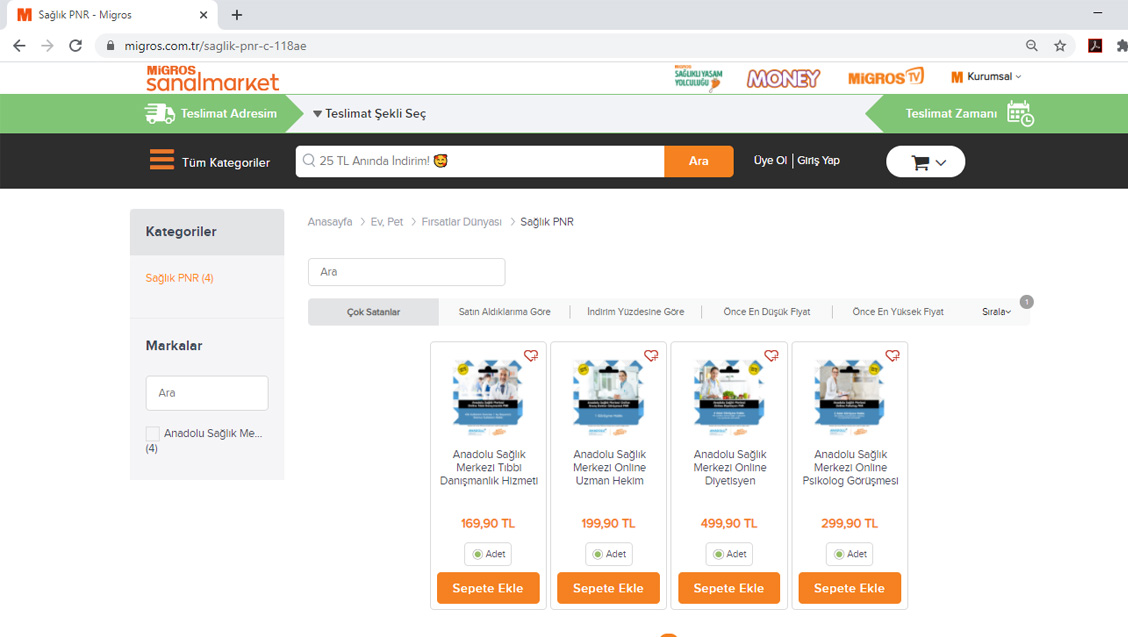This screenshot has height=637, width=1128.
Task: Open Anadolu Sağlık Merkezi Tıbbi Danışmanlık Hizmeti title
Action: [489, 468]
